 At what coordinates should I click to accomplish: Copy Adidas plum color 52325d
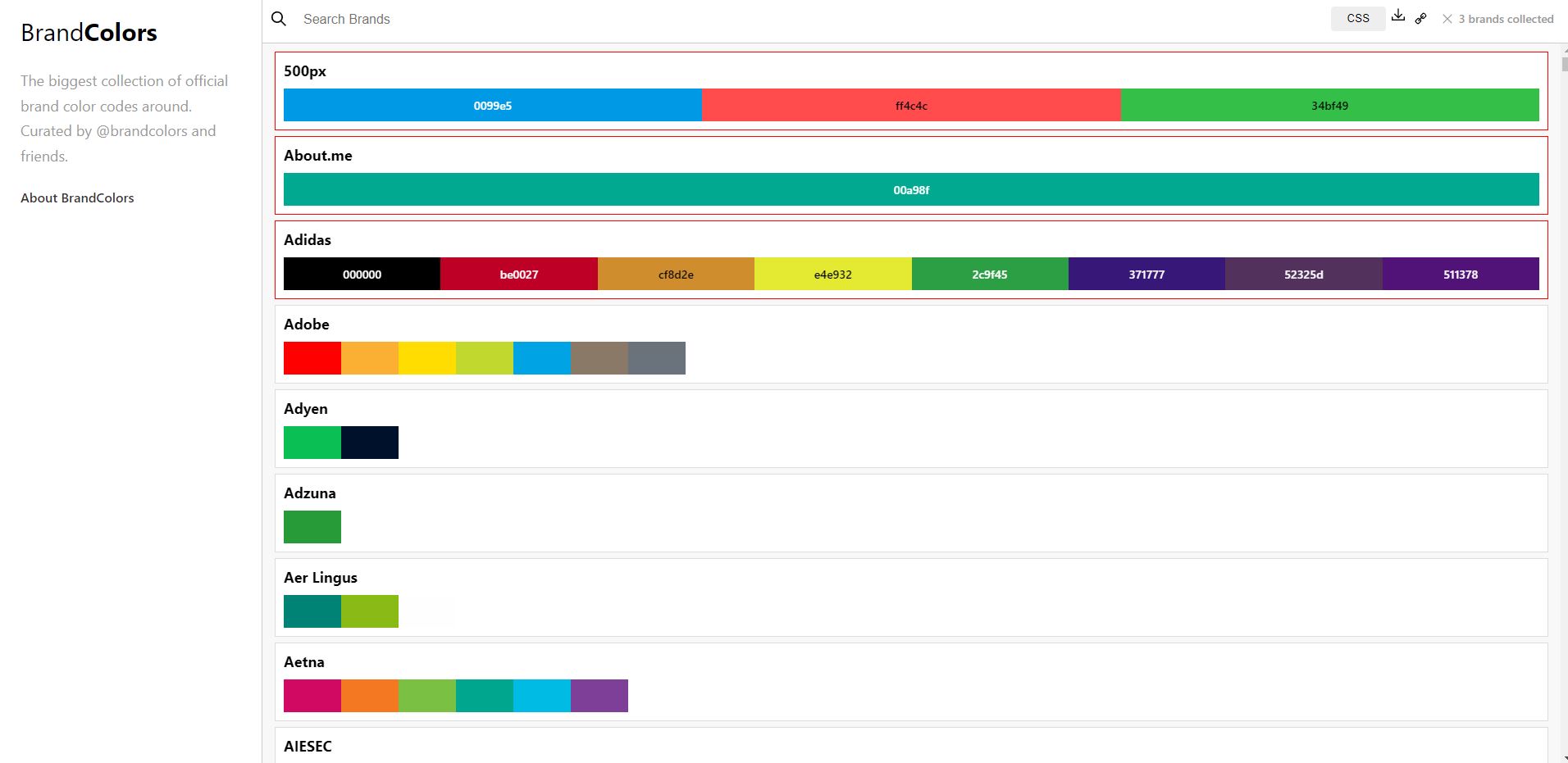tap(1304, 274)
